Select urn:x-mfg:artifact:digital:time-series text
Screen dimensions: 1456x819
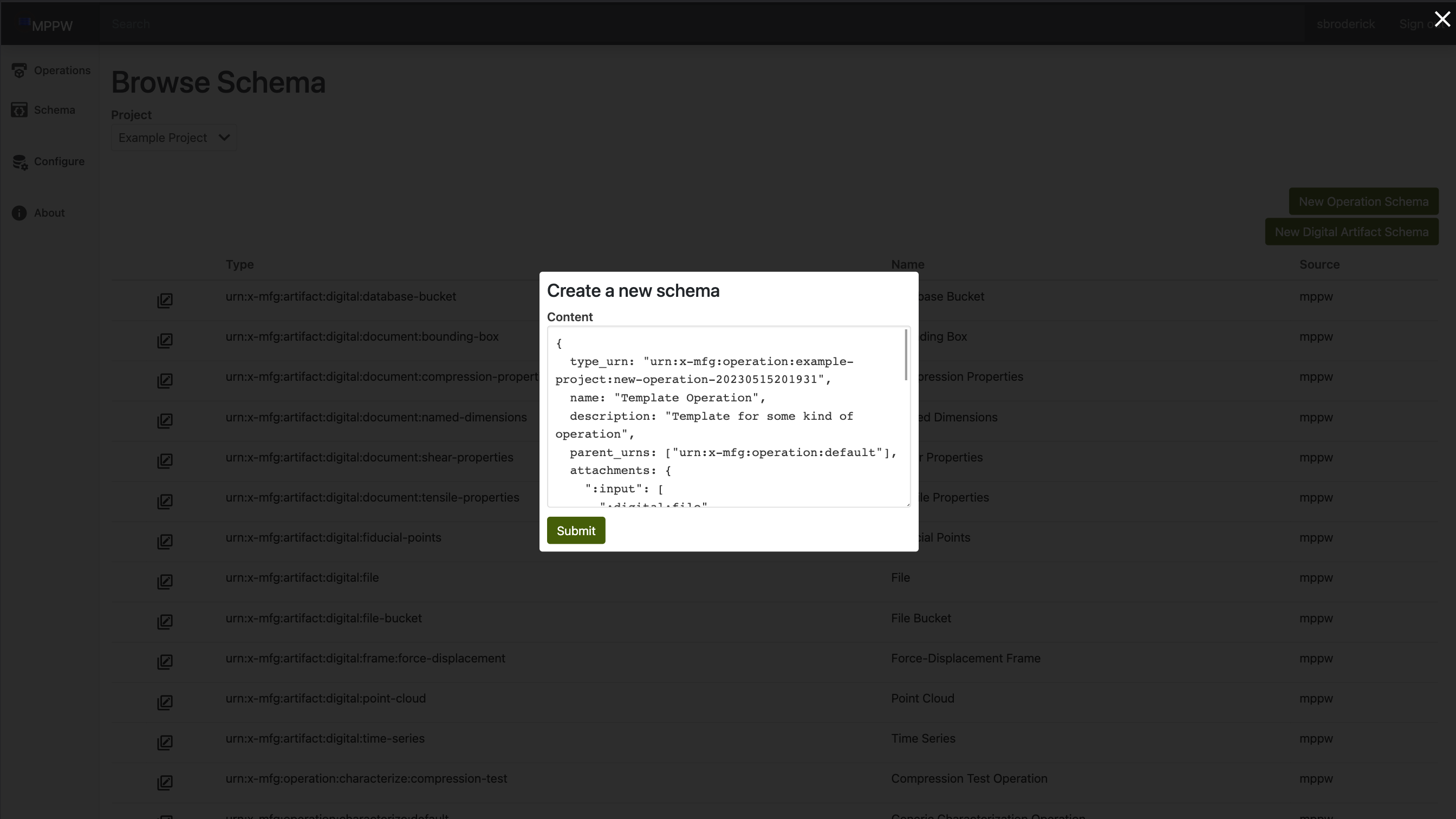325,739
